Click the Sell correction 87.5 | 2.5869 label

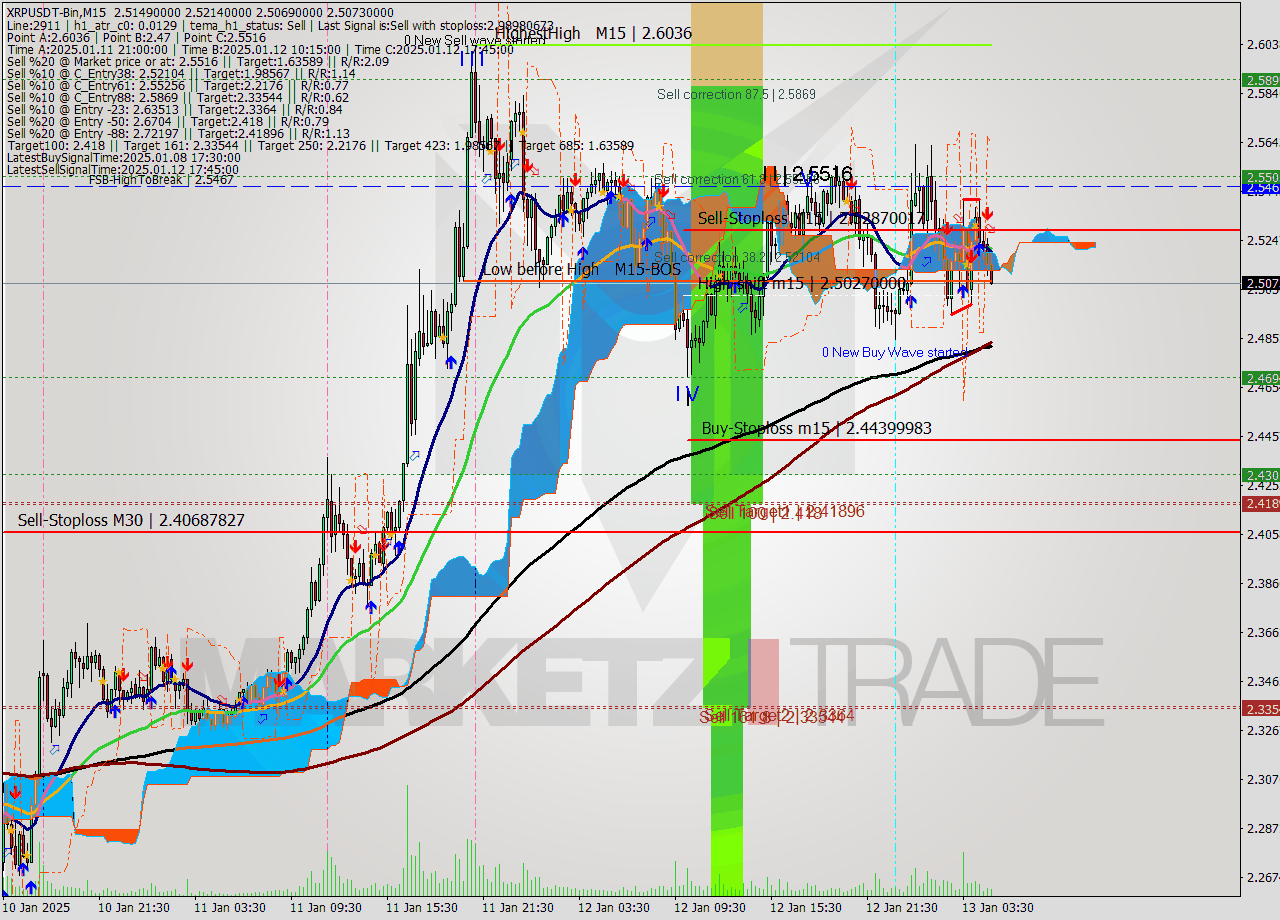point(736,94)
